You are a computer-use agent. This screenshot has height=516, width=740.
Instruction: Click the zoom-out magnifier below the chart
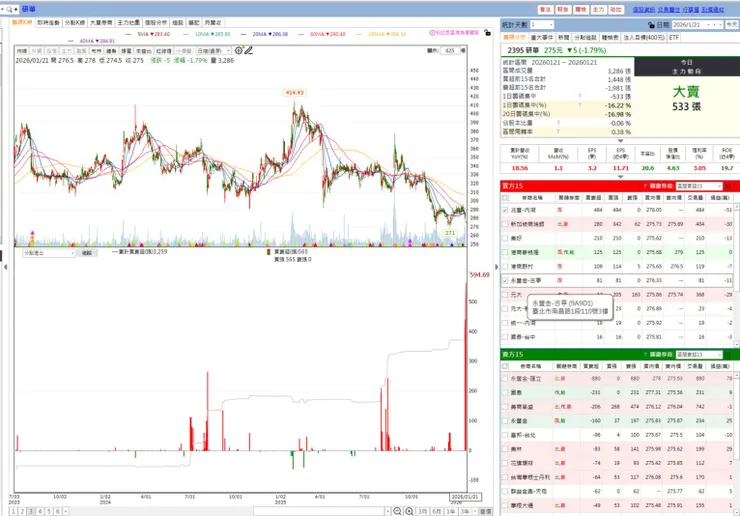point(397,511)
